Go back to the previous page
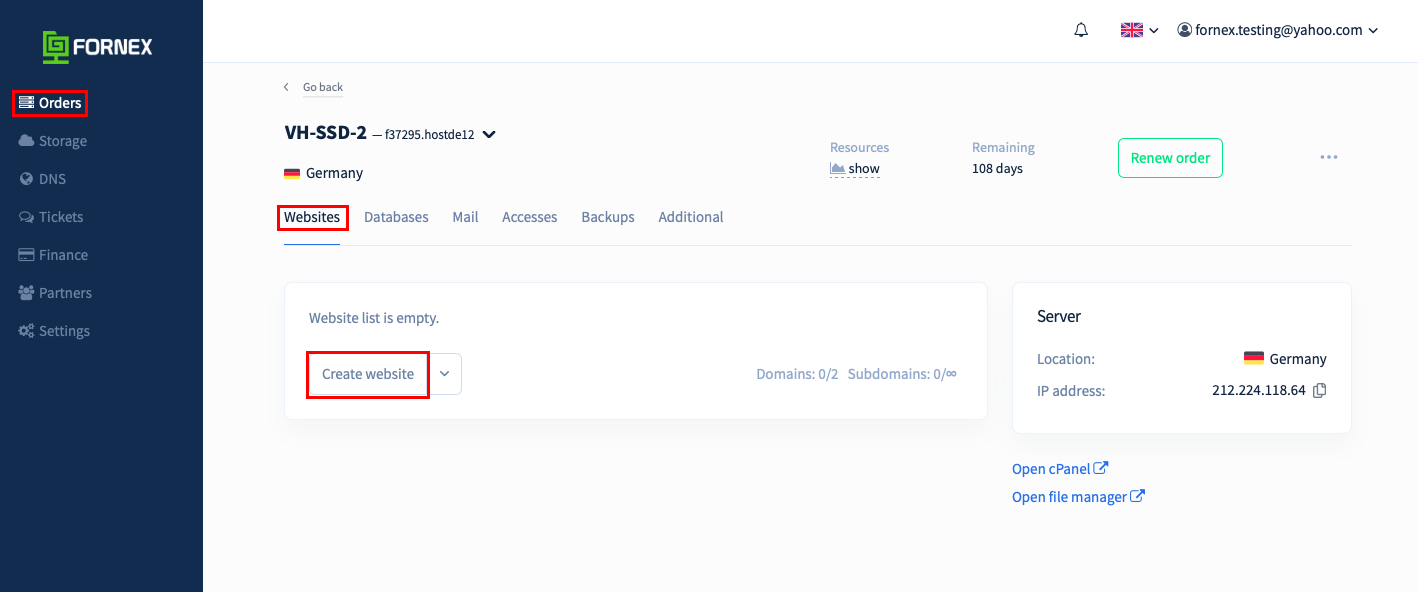This screenshot has width=1418, height=592. [x=314, y=87]
